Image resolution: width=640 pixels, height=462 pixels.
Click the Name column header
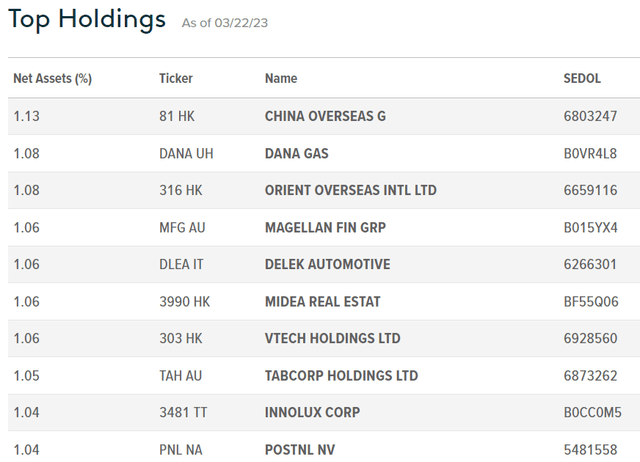tap(281, 78)
